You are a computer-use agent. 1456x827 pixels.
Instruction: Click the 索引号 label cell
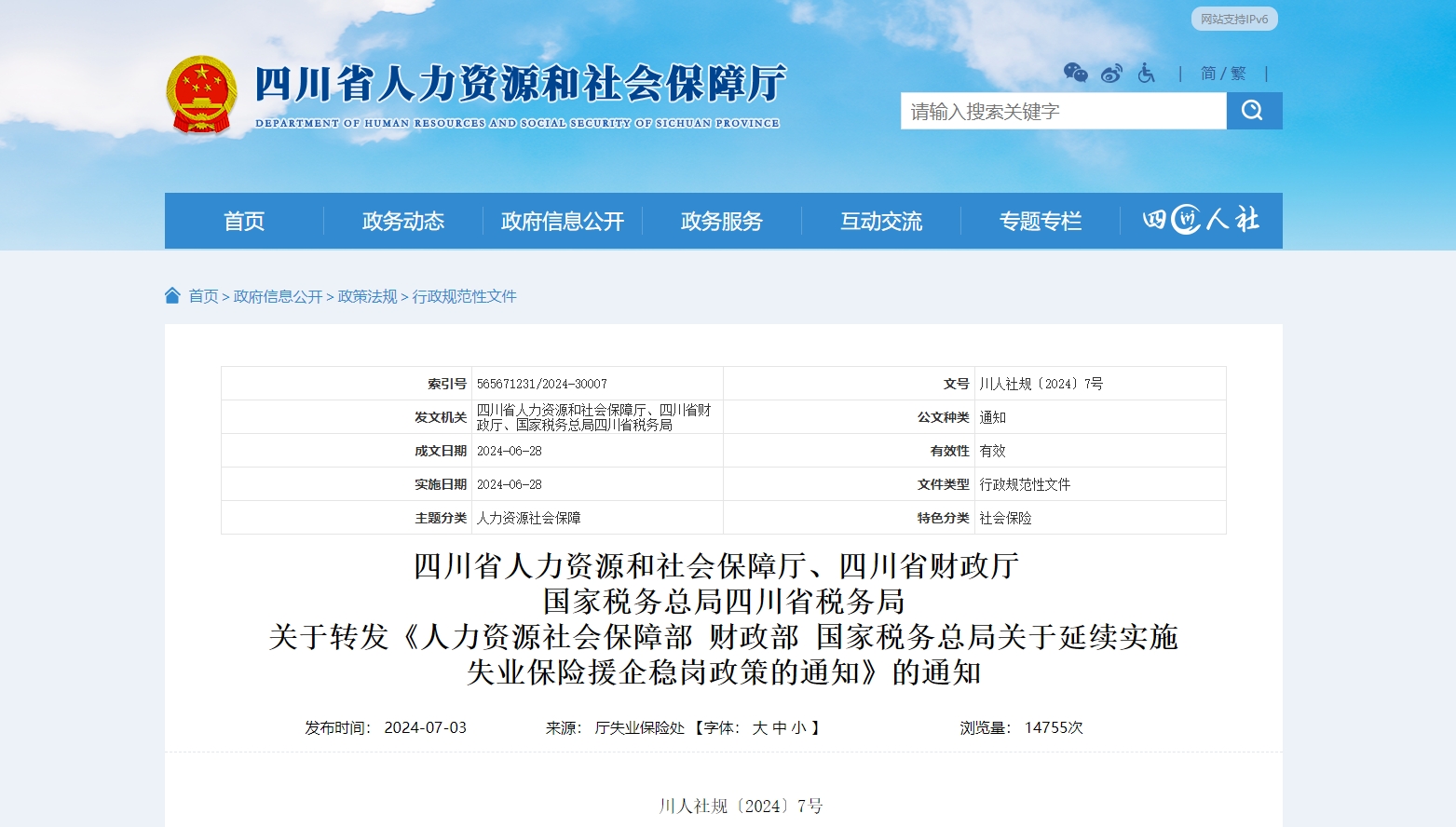point(347,384)
